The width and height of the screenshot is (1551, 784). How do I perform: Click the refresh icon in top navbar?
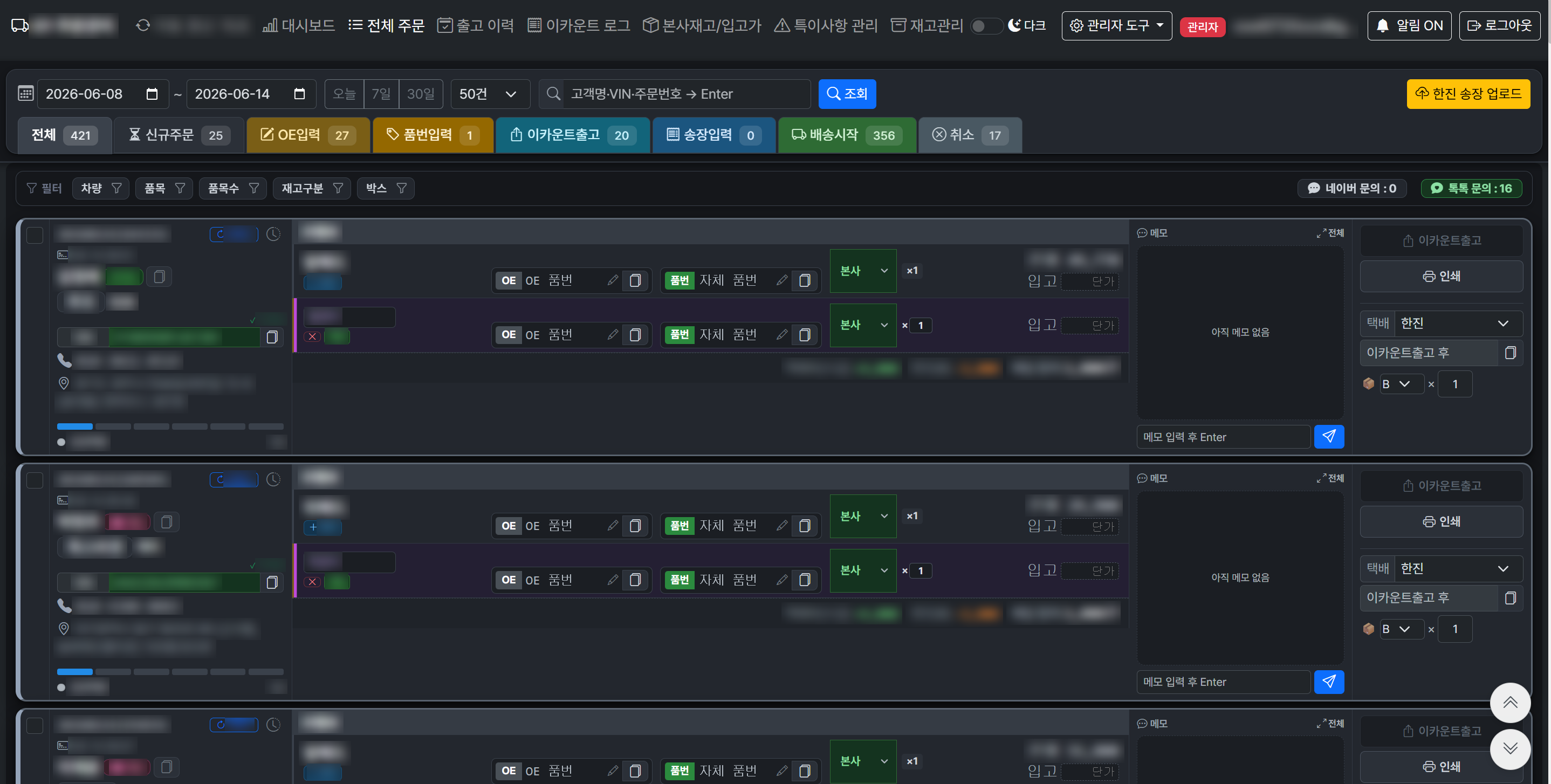(143, 25)
